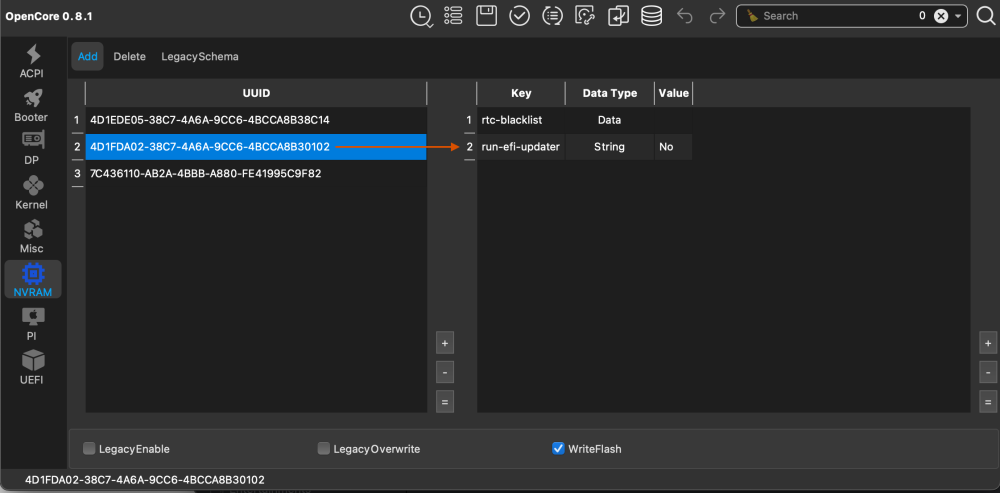
Task: Open the Kernel section in sidebar
Action: pos(32,193)
